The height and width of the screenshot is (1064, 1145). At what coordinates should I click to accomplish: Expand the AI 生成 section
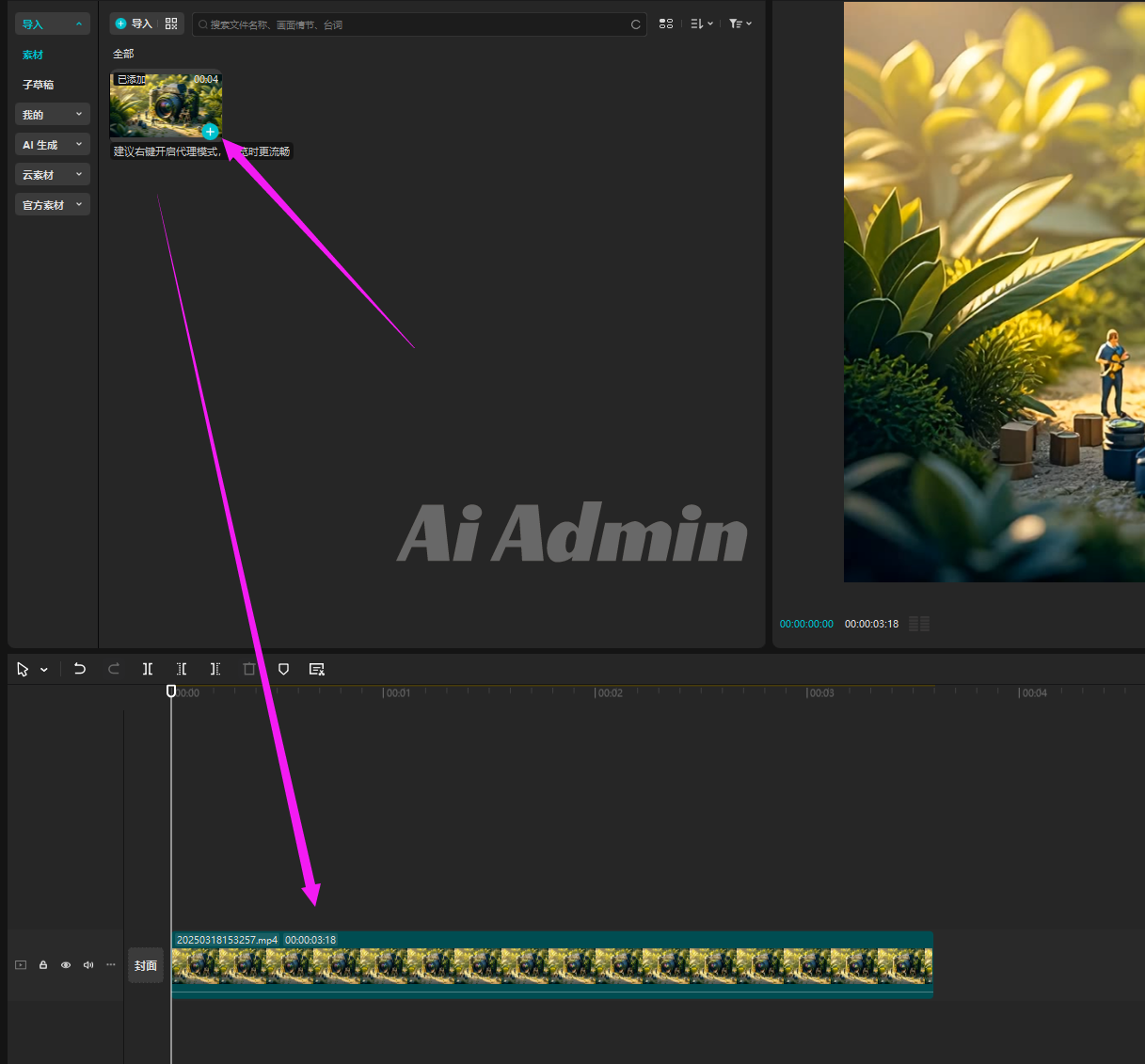53,145
